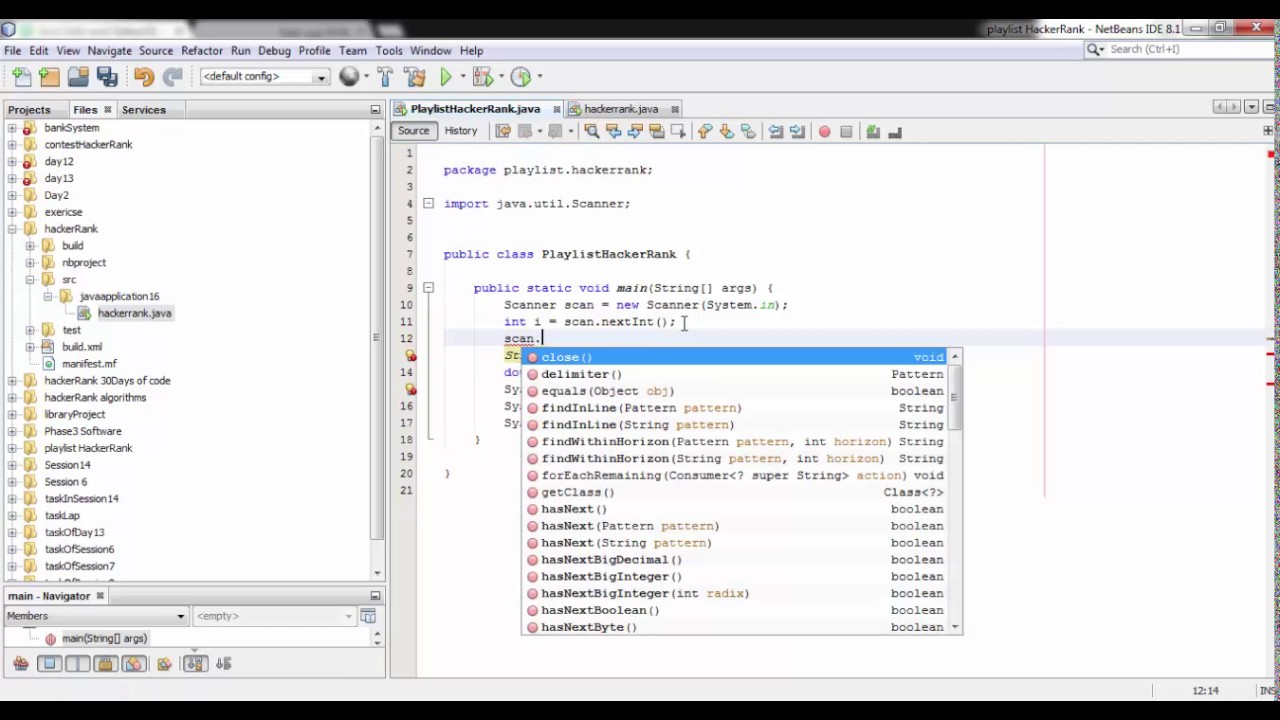Expand the nbproject folder
The width and height of the screenshot is (1280, 720).
30,263
